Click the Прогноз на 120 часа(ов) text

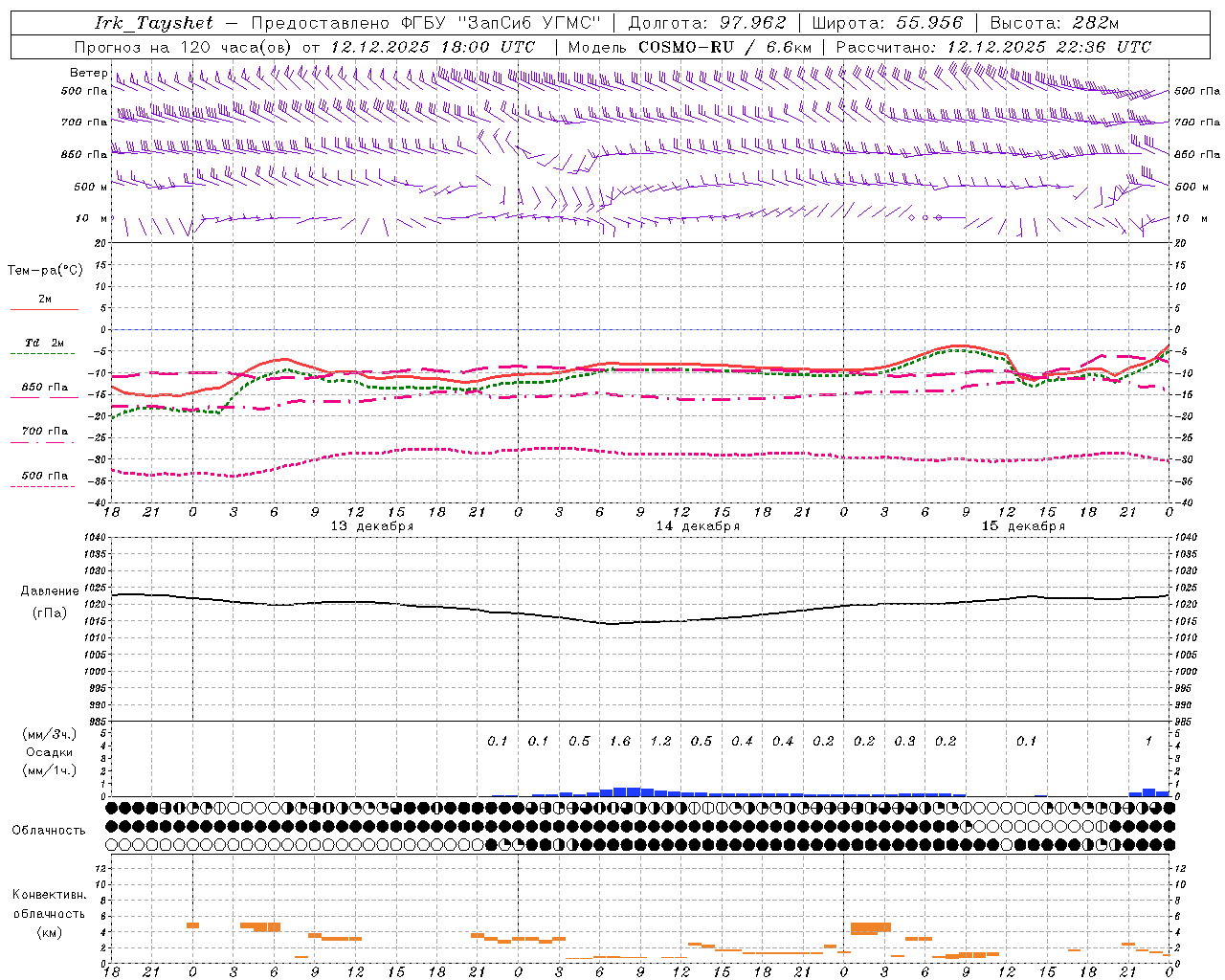click(184, 47)
